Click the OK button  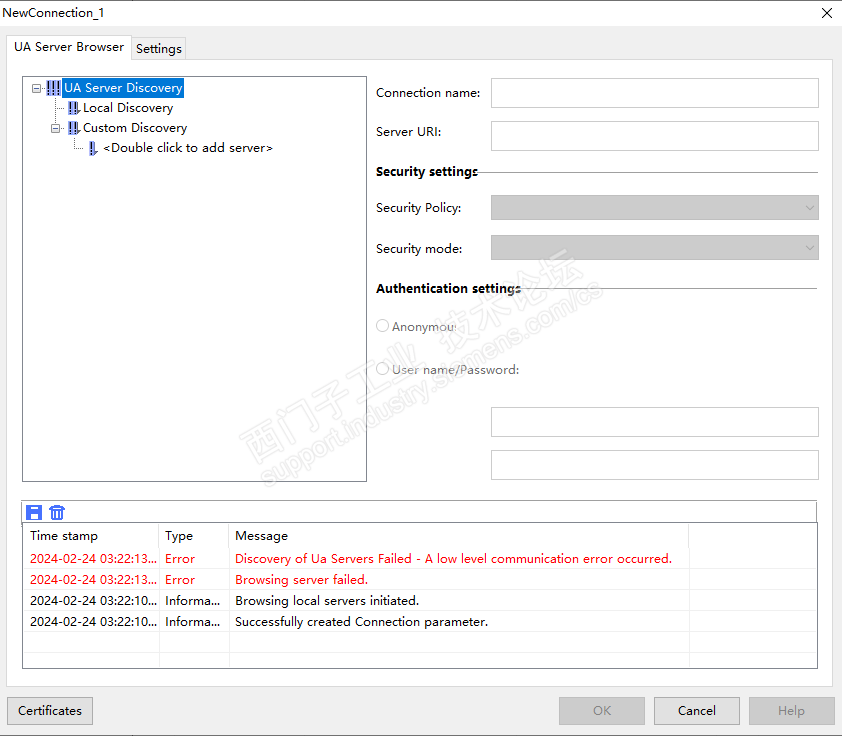point(602,711)
